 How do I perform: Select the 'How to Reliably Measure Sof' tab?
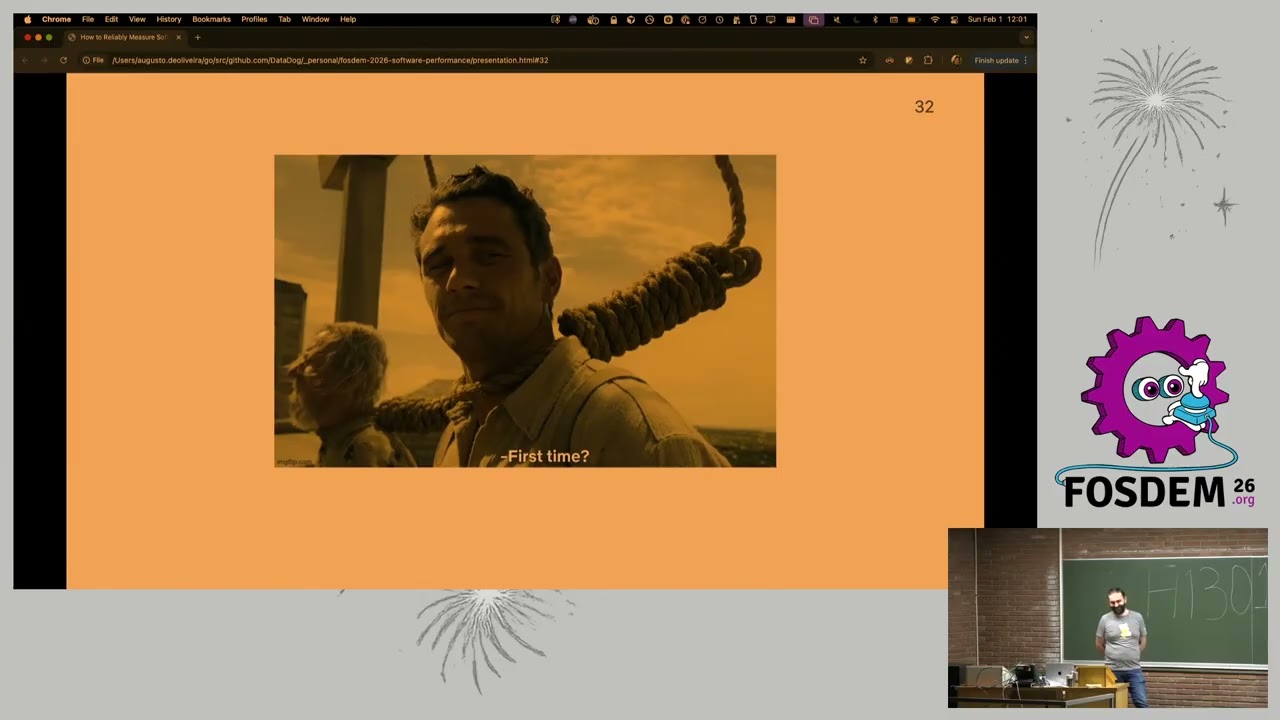pos(125,37)
